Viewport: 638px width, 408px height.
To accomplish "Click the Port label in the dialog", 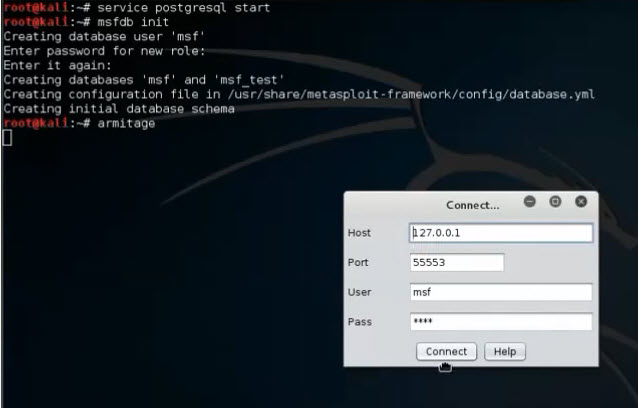I will coord(358,262).
